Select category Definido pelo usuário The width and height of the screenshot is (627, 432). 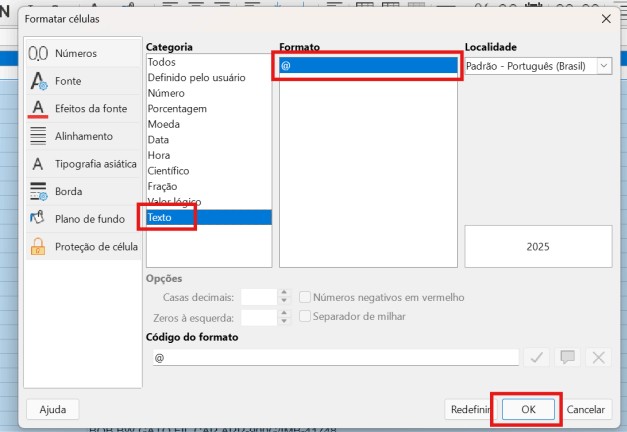coord(209,78)
